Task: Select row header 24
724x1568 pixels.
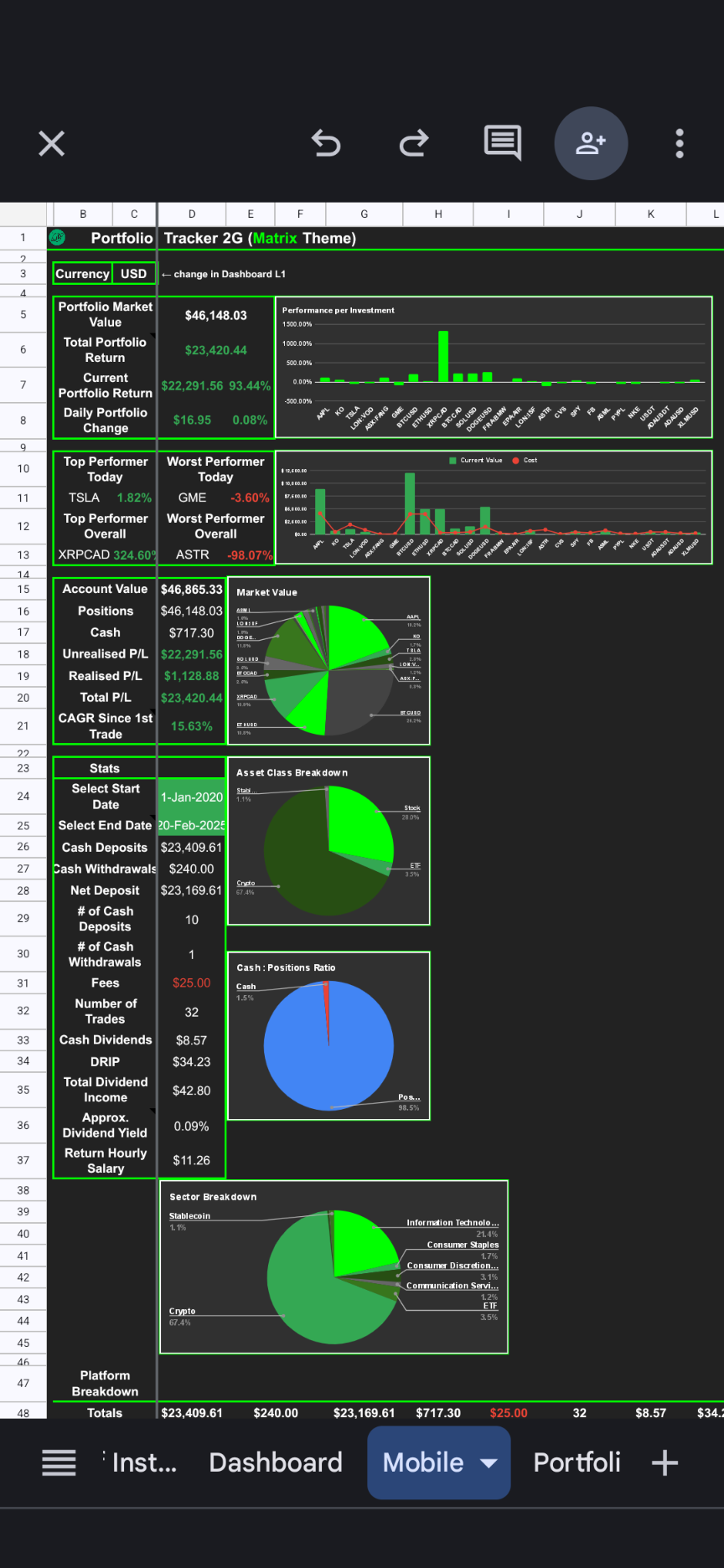Action: click(23, 797)
